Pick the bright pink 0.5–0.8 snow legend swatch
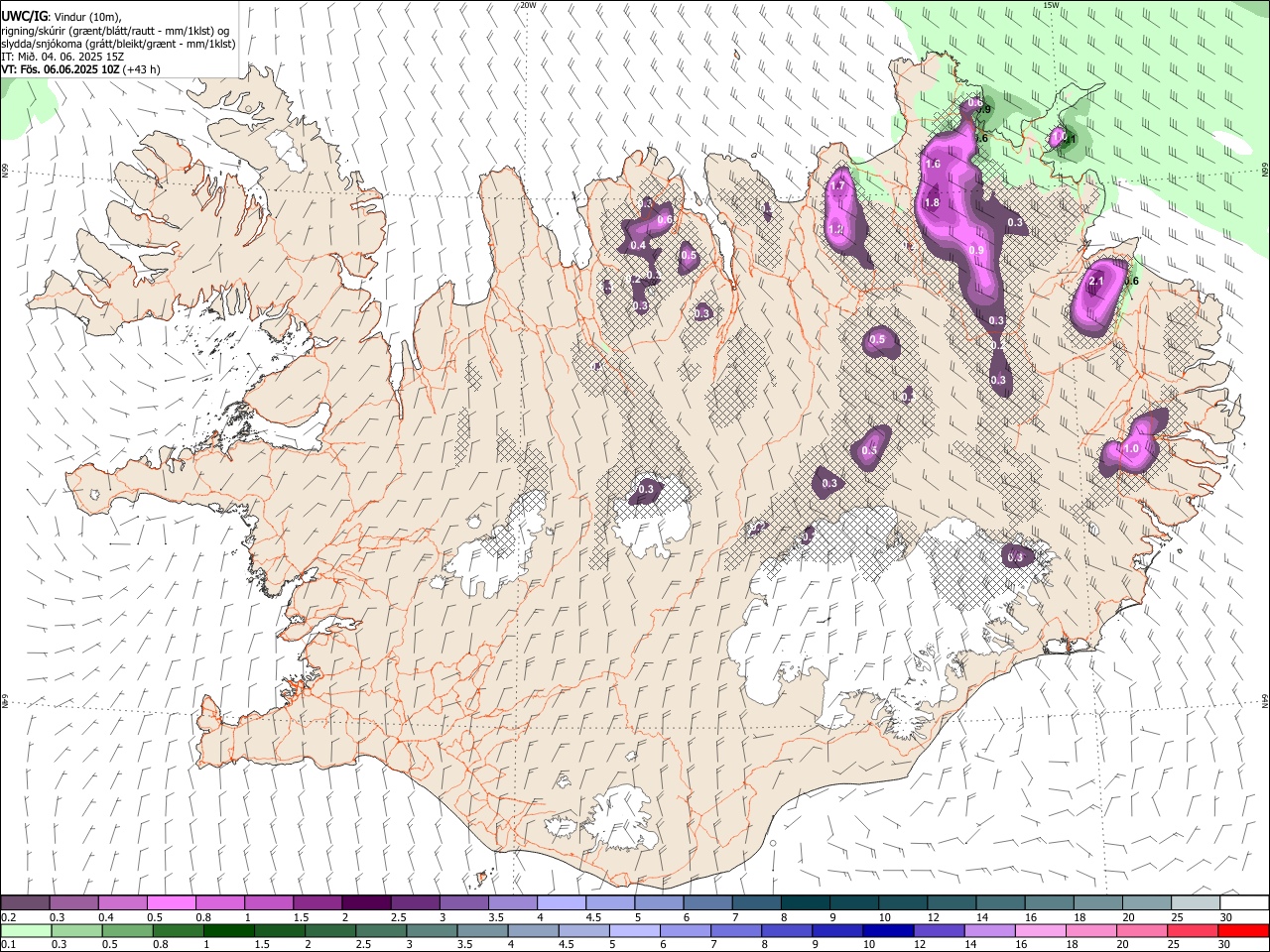1270x952 pixels. (x=171, y=903)
